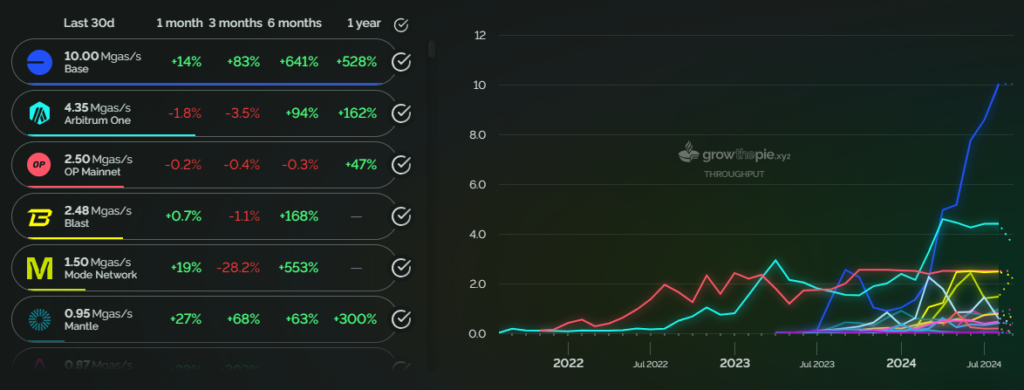This screenshot has height=390, width=1024.
Task: Click Mantle +300% value
Action: click(355, 319)
